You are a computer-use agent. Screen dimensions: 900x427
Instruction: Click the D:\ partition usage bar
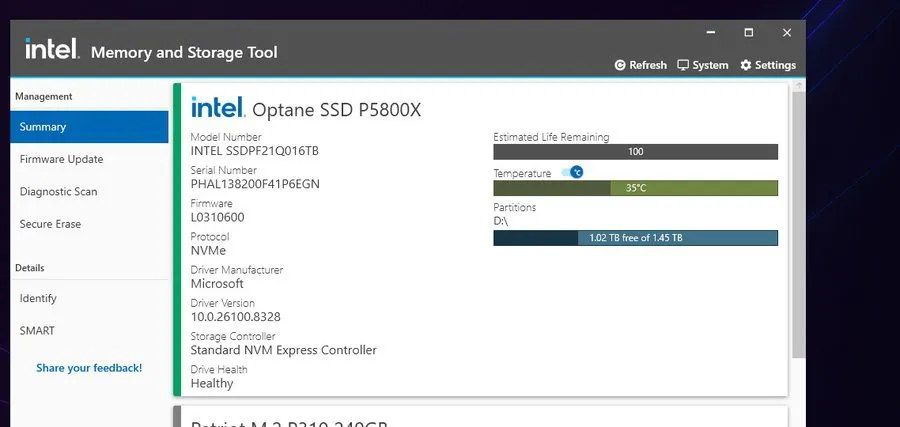(635, 238)
